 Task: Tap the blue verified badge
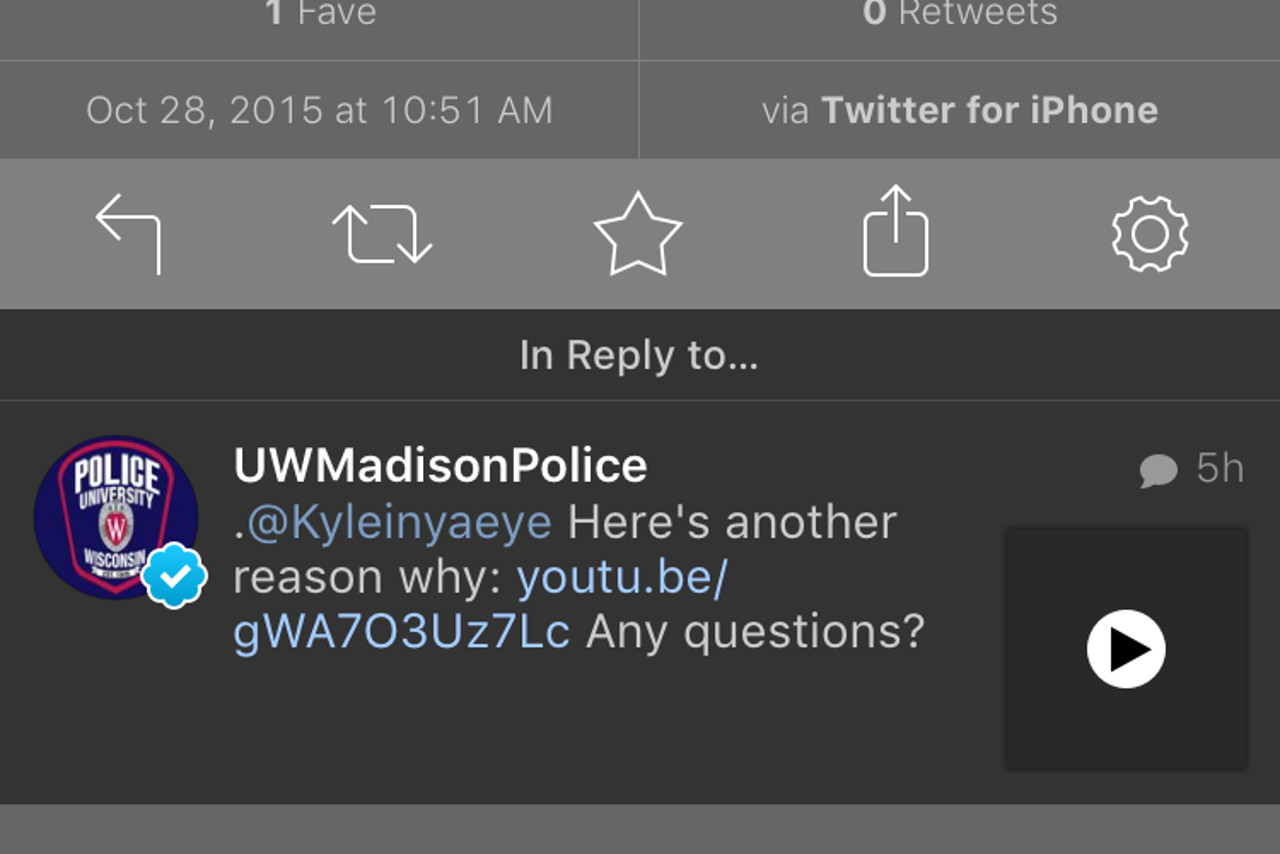pyautogui.click(x=175, y=575)
